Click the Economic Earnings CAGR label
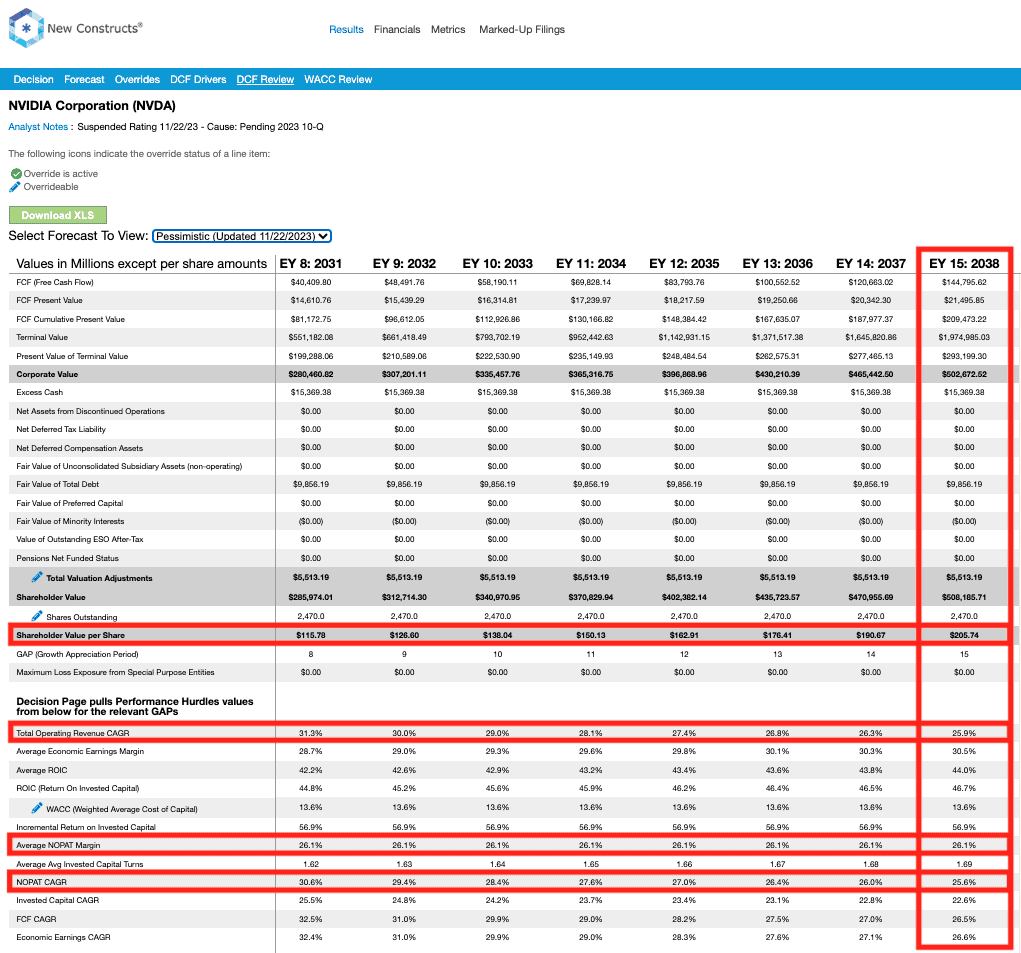 63,937
